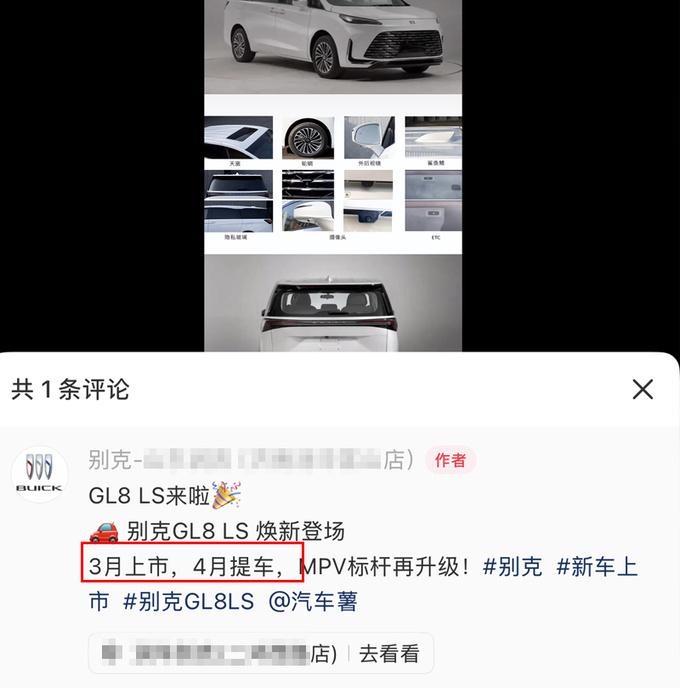The height and width of the screenshot is (688, 680).
Task: Open the Buick logo profile avatar
Action: coord(39,474)
